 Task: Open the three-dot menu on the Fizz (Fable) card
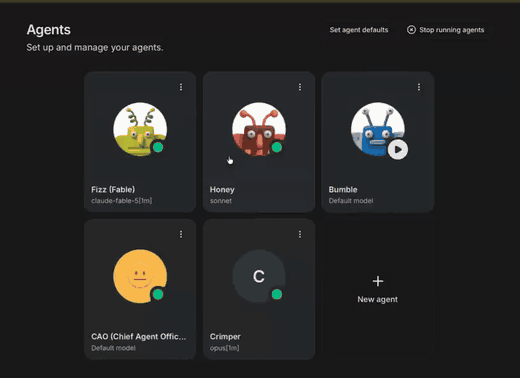coord(181,87)
